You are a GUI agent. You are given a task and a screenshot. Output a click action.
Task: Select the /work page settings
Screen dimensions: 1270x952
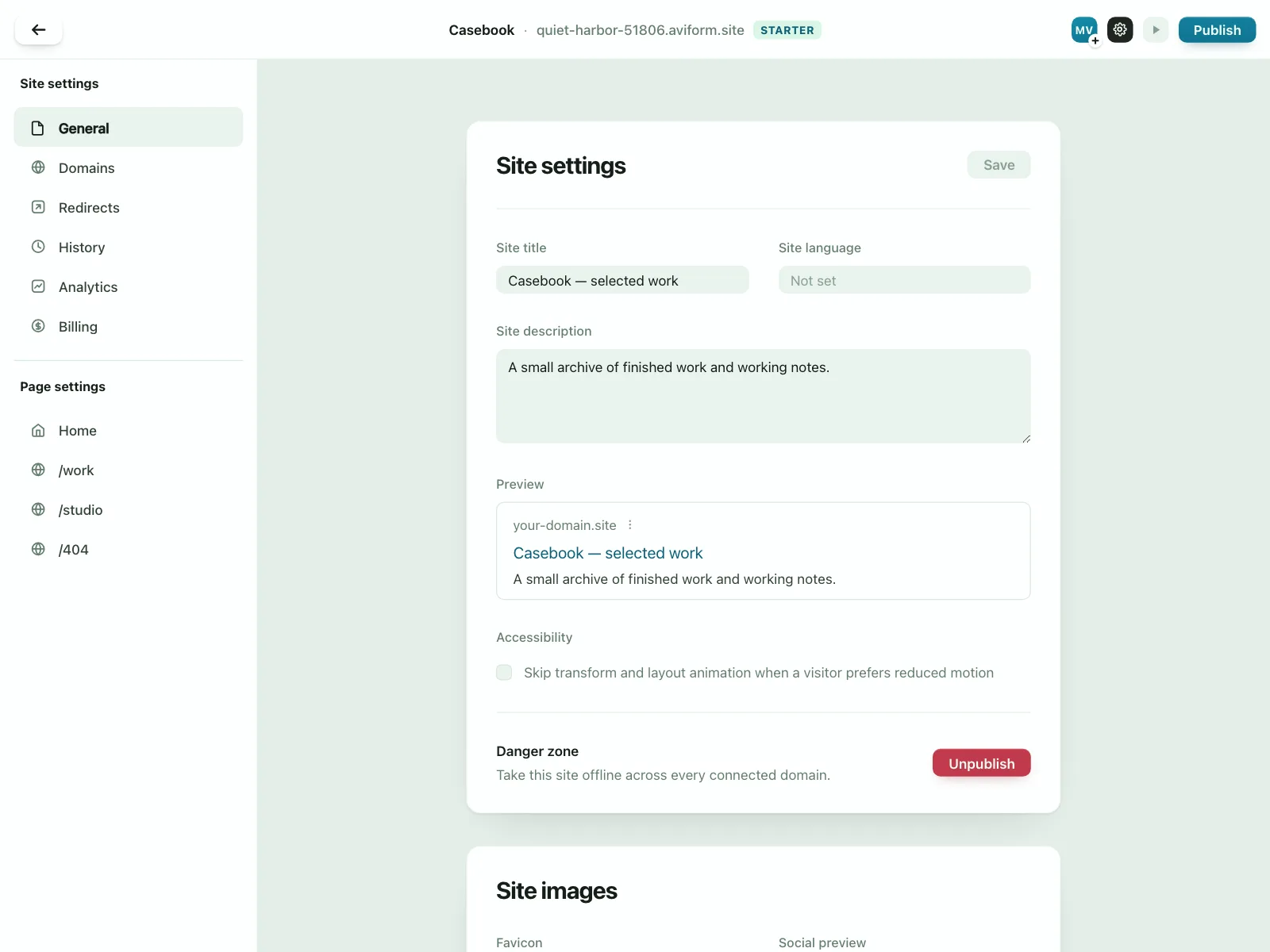(129, 470)
